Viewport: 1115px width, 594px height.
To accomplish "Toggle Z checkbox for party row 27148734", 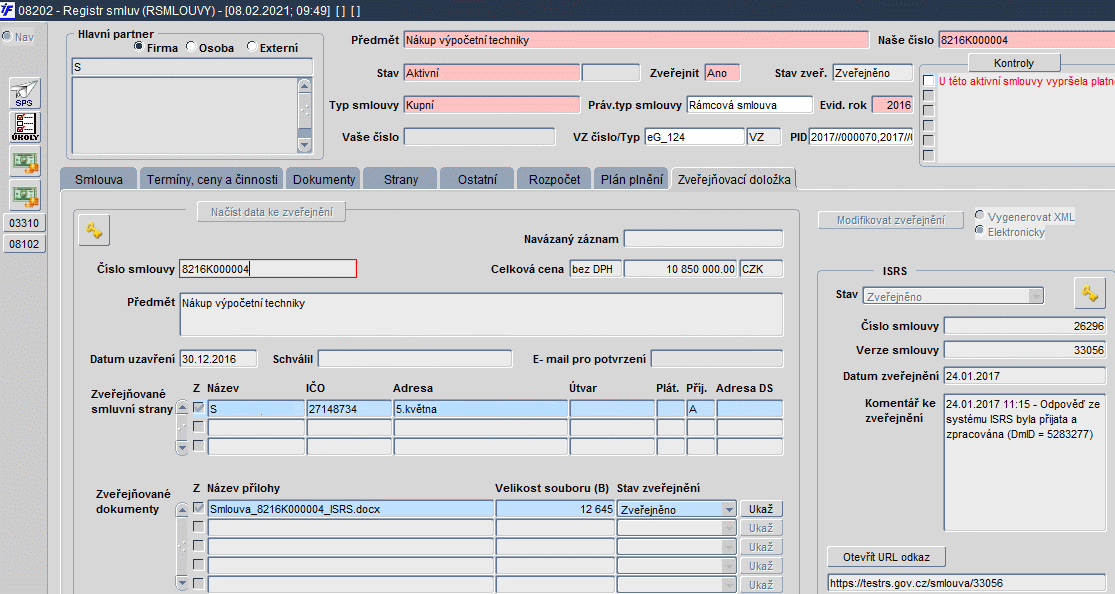I will 198,408.
